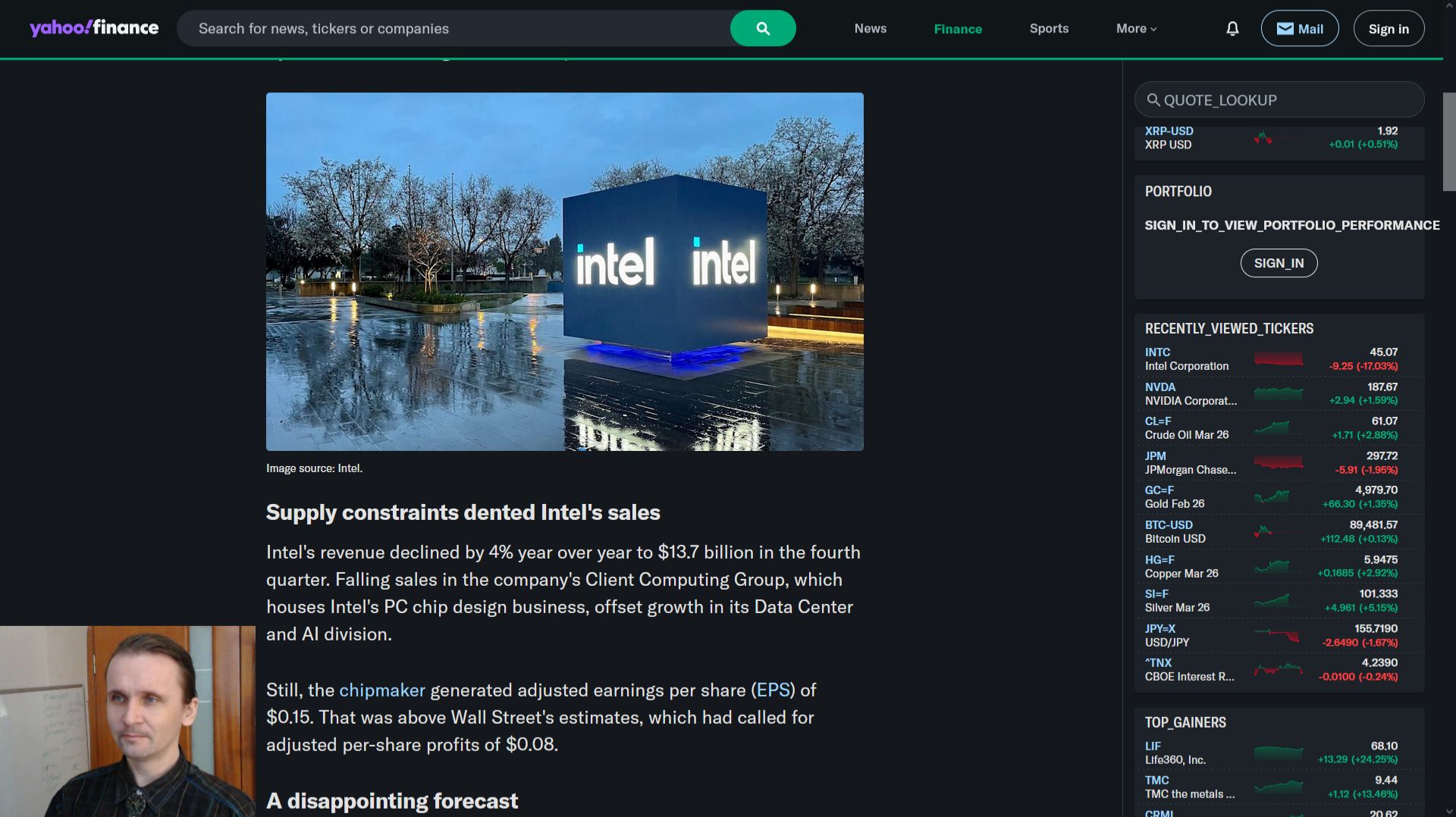Click the Sign in button in header
Viewport: 1456px width, 817px height.
tap(1389, 28)
